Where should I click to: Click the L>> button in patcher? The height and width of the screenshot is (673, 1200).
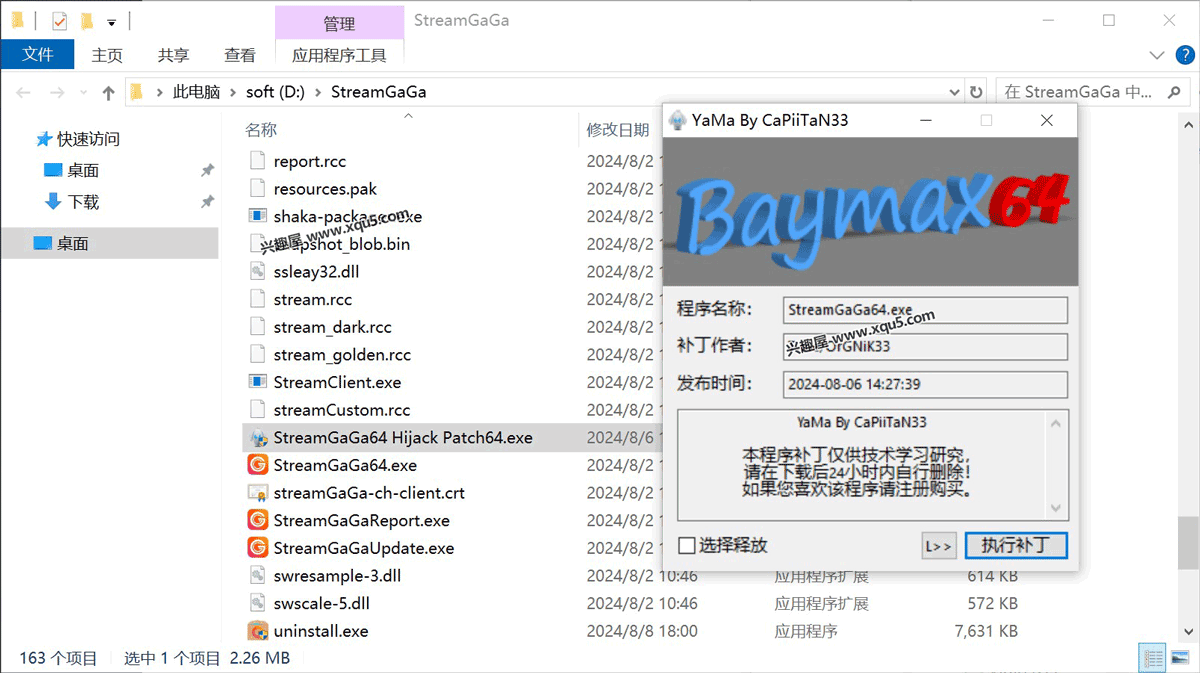938,546
